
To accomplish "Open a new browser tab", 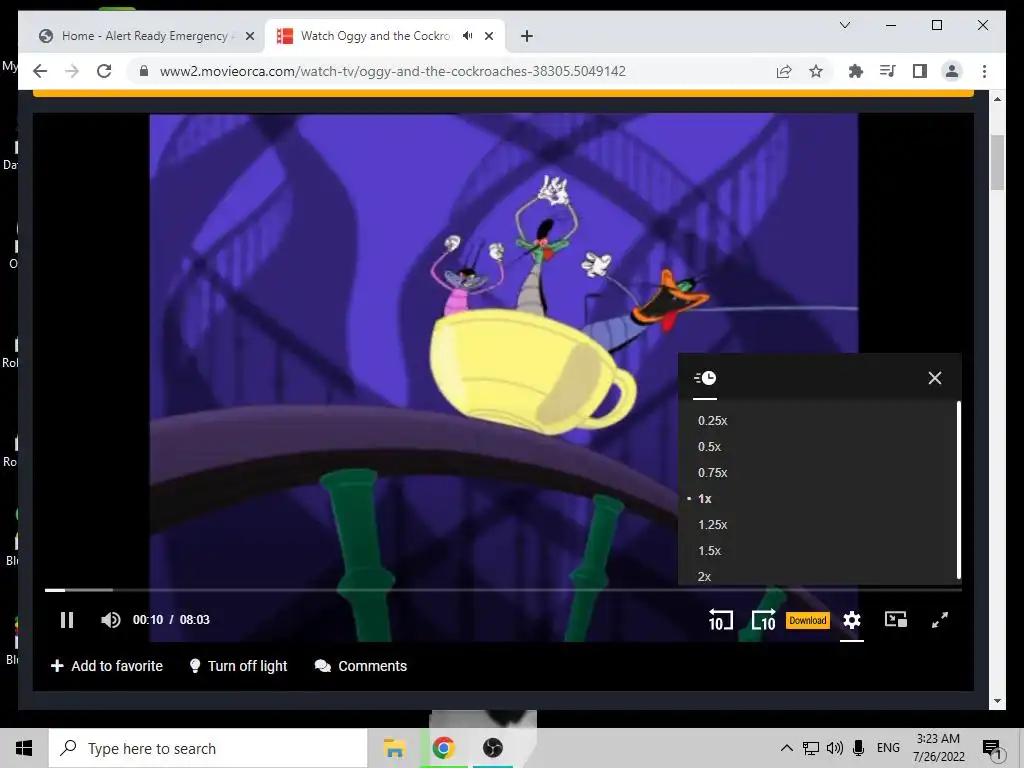I will pyautogui.click(x=527, y=37).
